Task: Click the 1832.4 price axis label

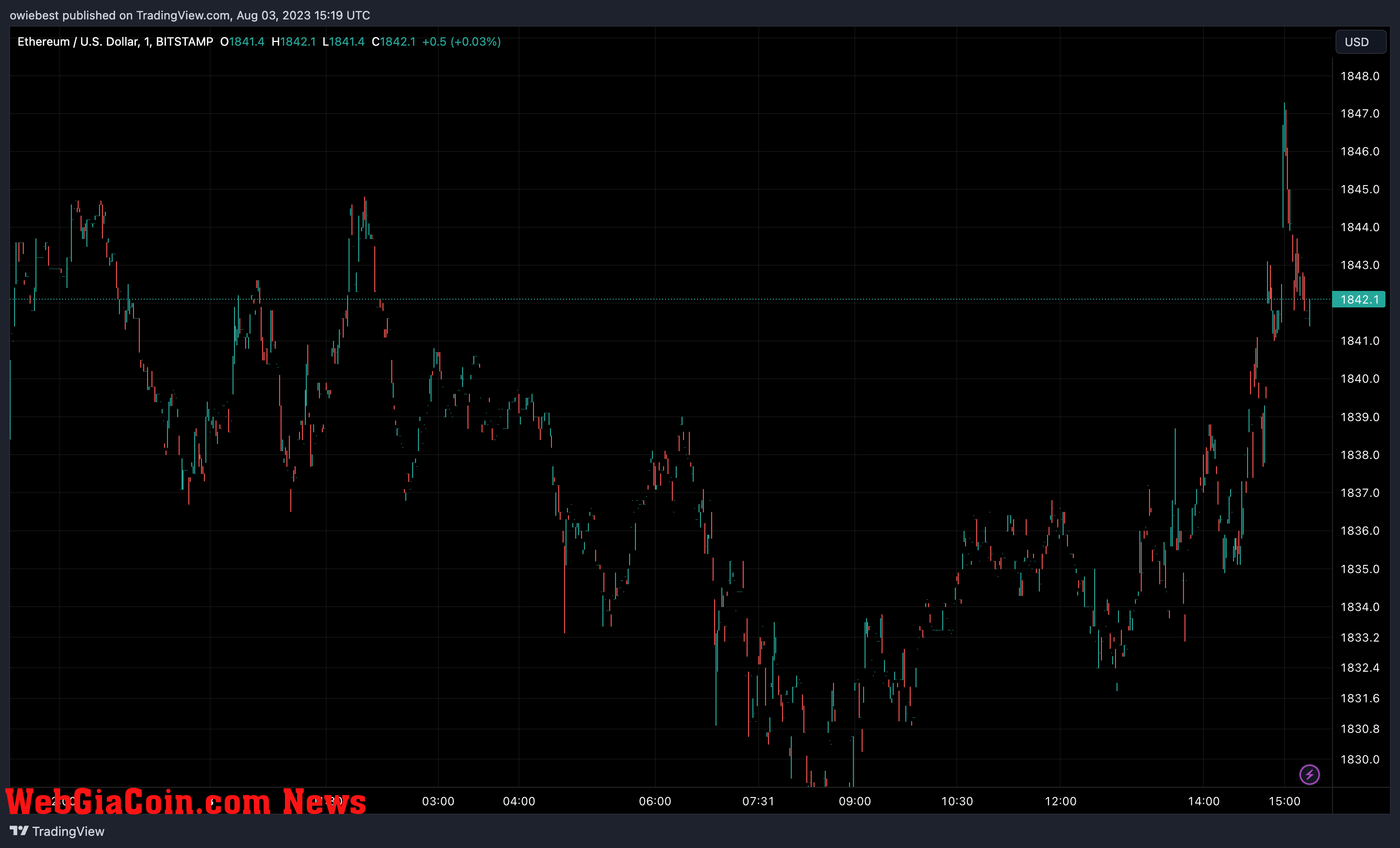Action: click(1360, 668)
